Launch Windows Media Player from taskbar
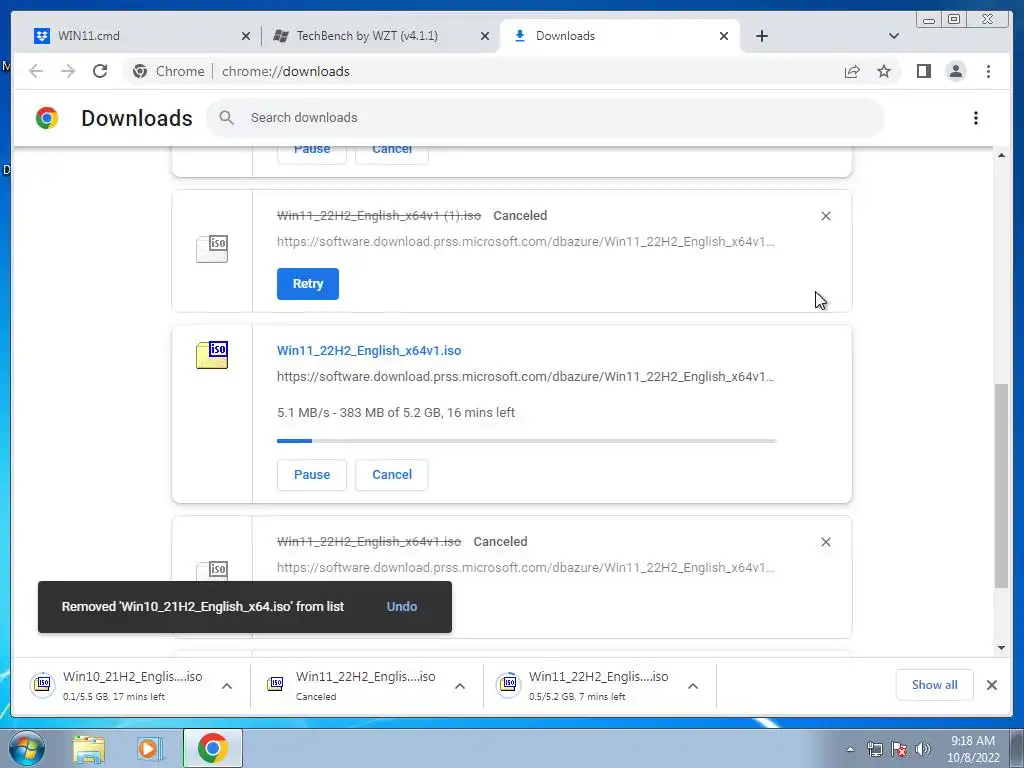 (x=149, y=749)
